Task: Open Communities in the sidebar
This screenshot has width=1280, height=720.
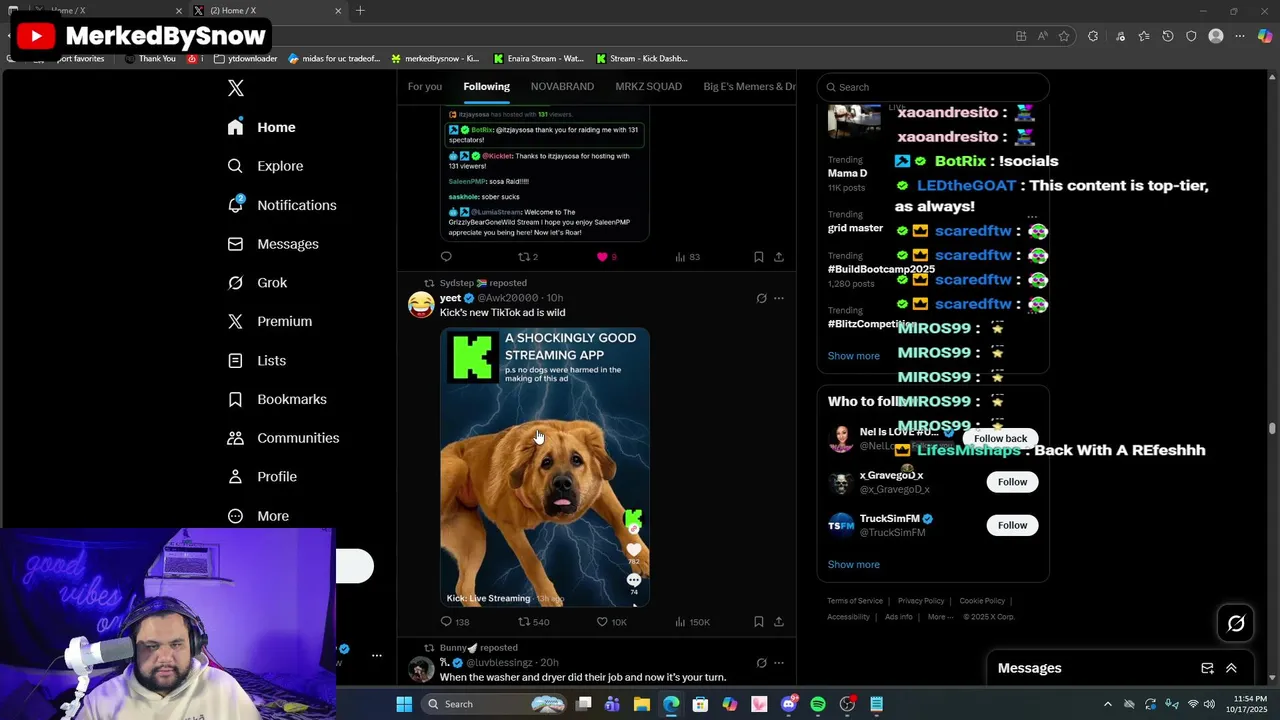Action: coord(283,438)
